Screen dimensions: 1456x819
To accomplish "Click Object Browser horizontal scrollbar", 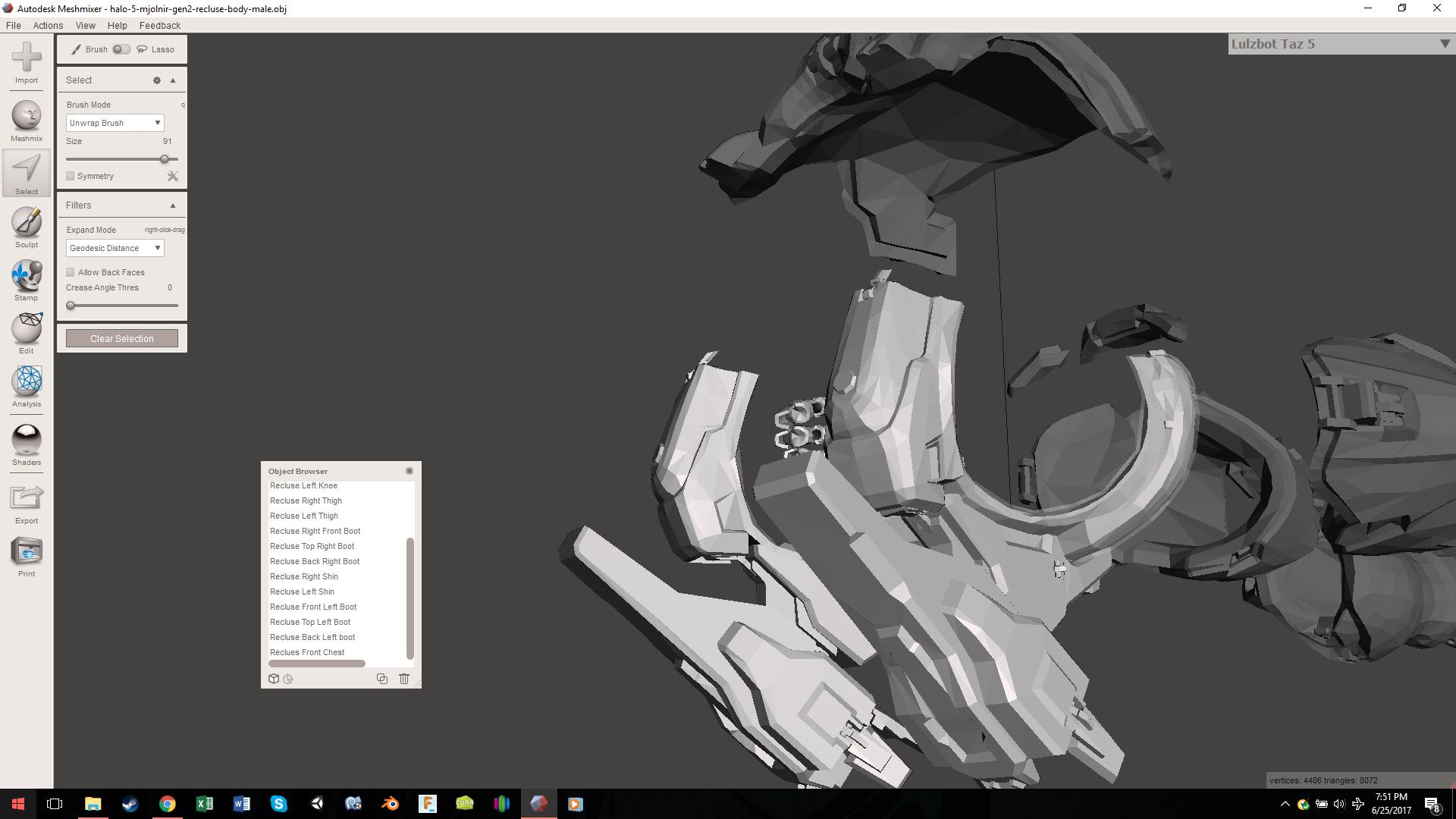I will click(317, 664).
